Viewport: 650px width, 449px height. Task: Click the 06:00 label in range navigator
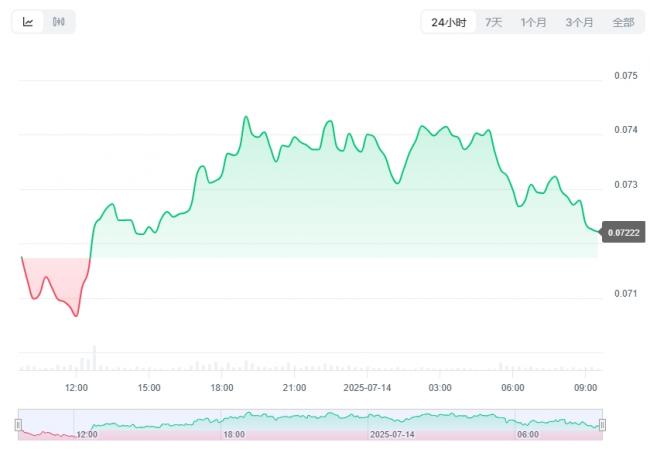coord(528,434)
